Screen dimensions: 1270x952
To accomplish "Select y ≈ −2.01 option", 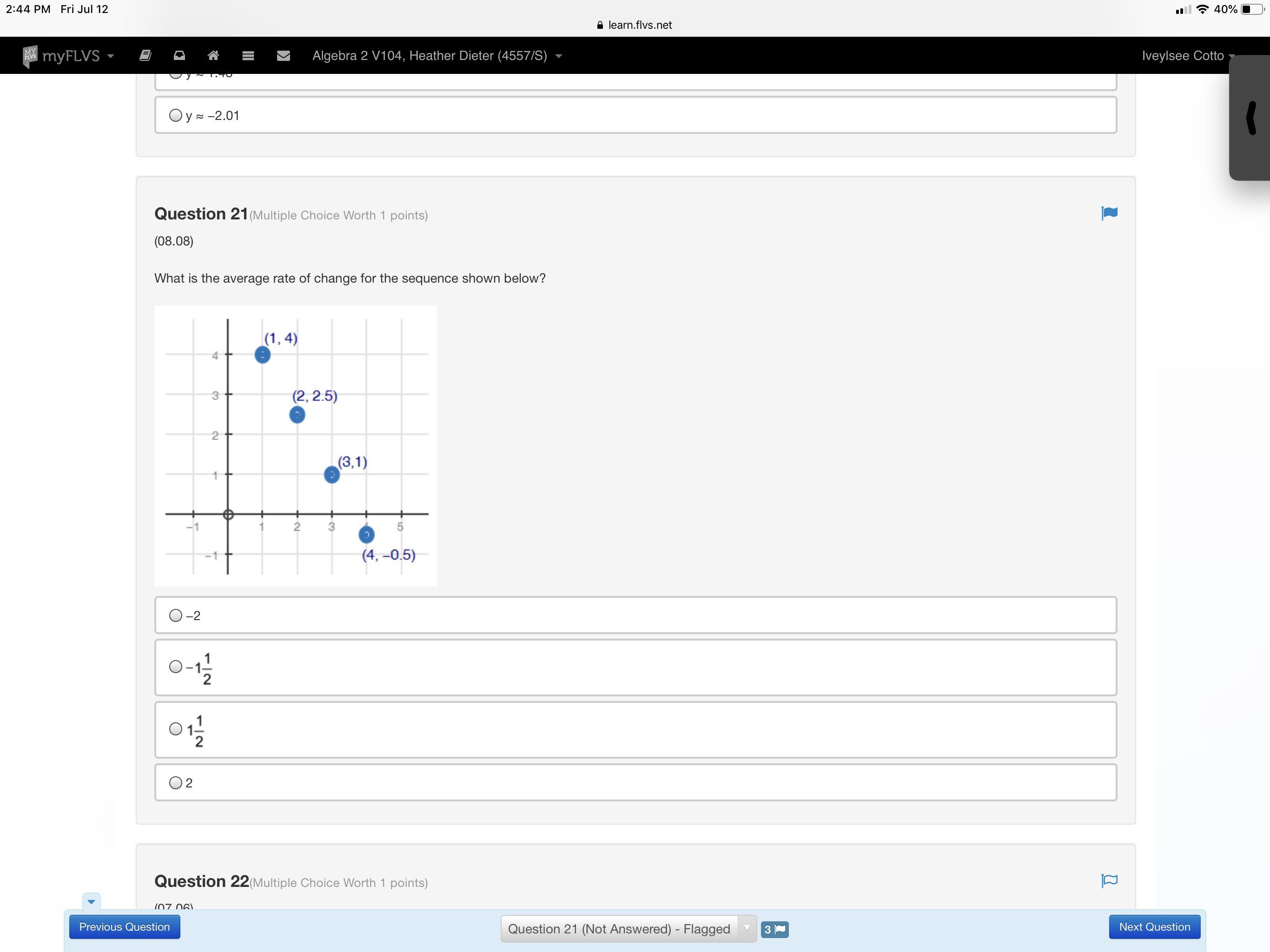I will point(176,115).
